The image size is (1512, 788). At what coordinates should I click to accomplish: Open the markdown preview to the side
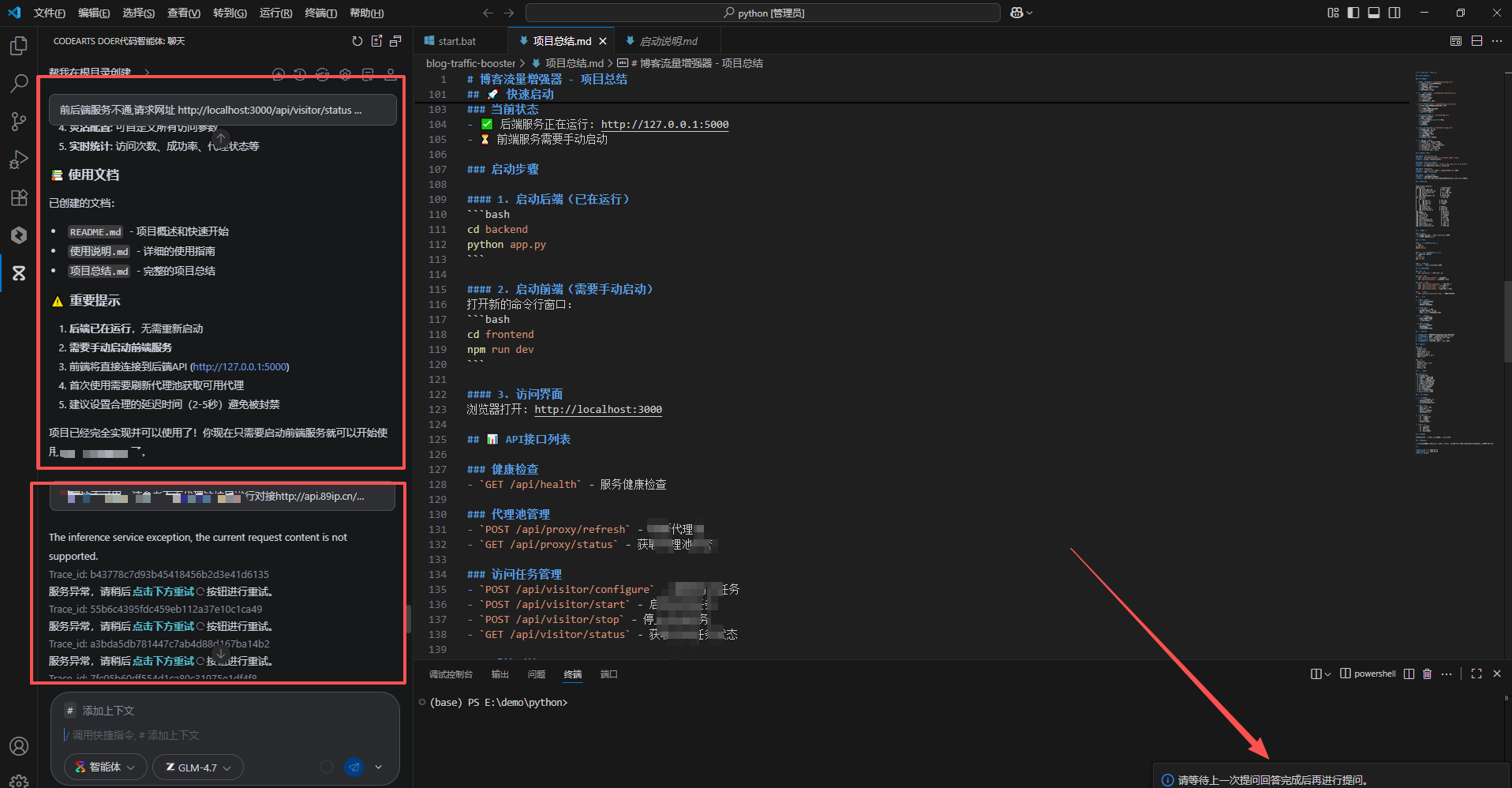click(1456, 41)
